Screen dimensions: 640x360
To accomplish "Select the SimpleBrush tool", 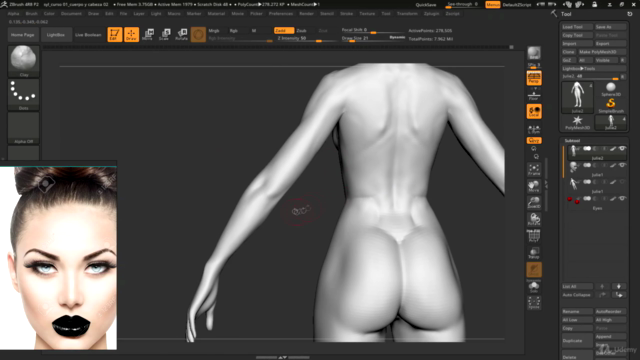I will (611, 105).
